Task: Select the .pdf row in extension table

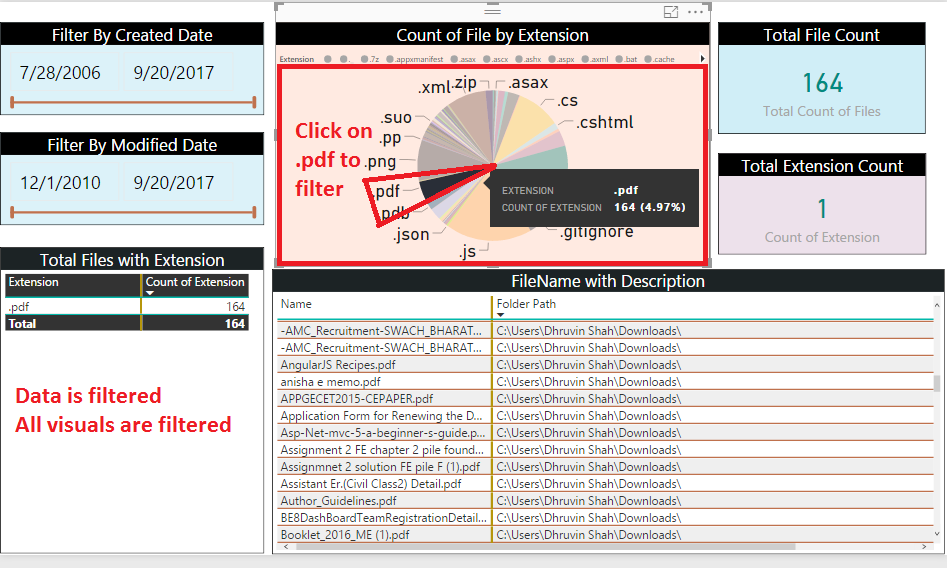Action: click(127, 306)
